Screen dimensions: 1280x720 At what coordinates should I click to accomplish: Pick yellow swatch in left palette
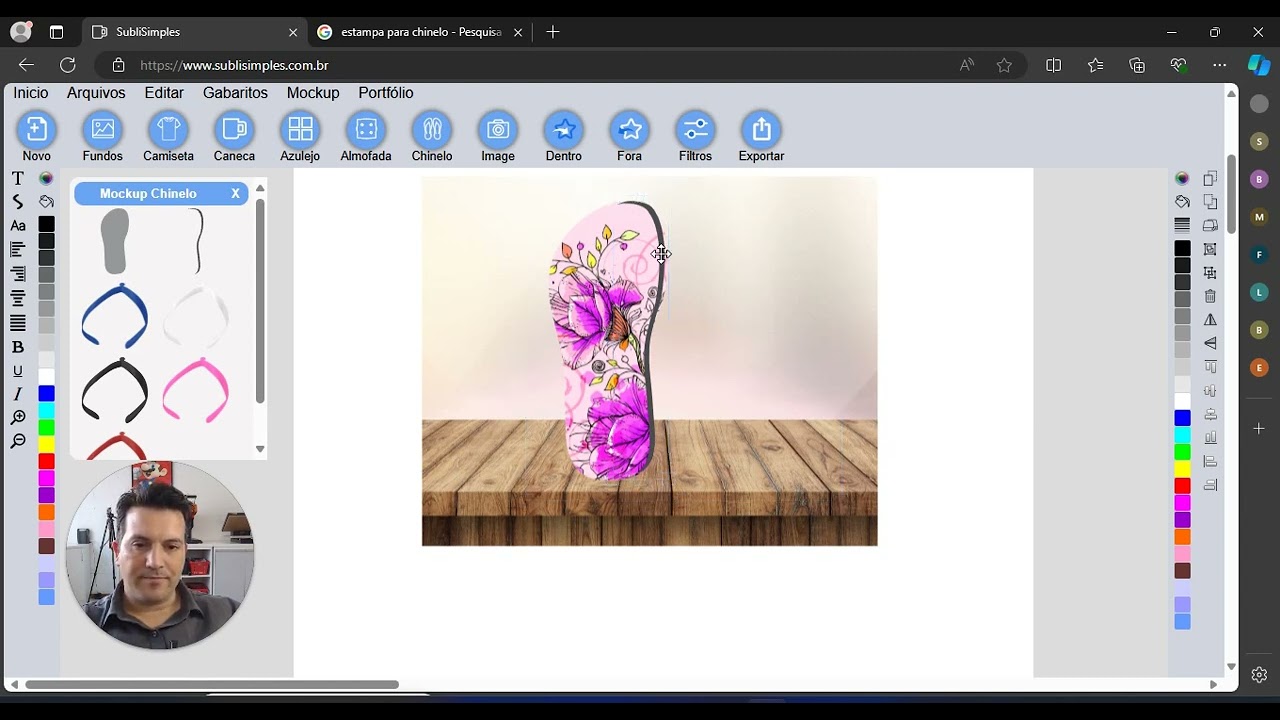coord(46,444)
